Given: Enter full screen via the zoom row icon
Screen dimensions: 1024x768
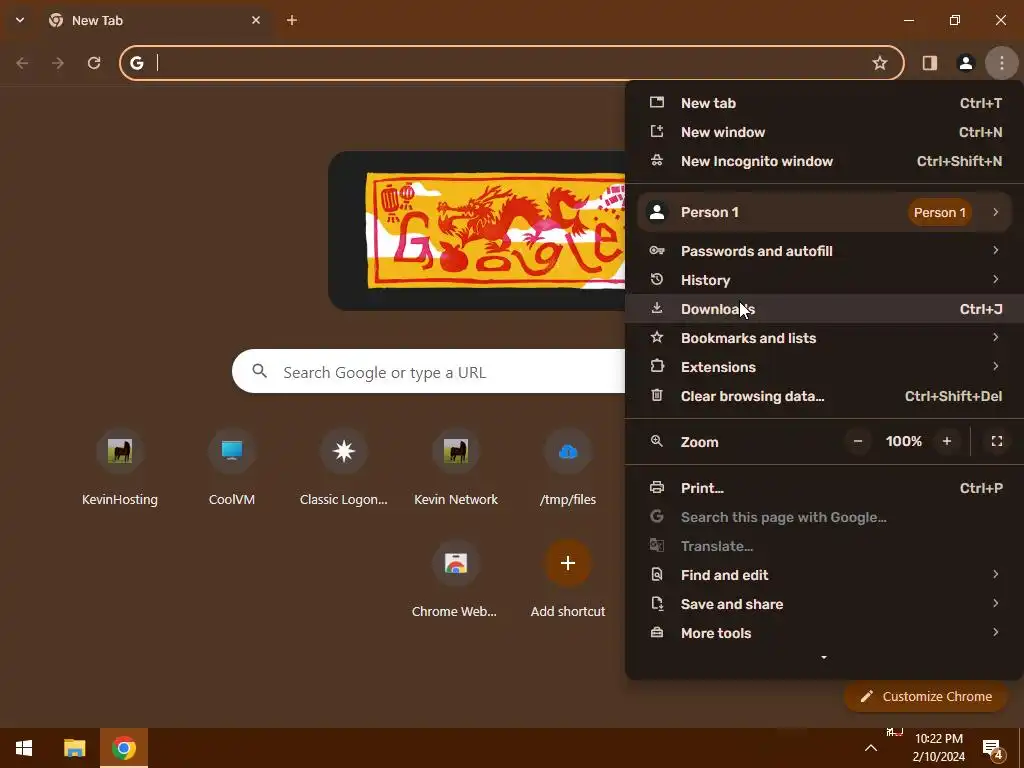Looking at the screenshot, I should [x=997, y=441].
